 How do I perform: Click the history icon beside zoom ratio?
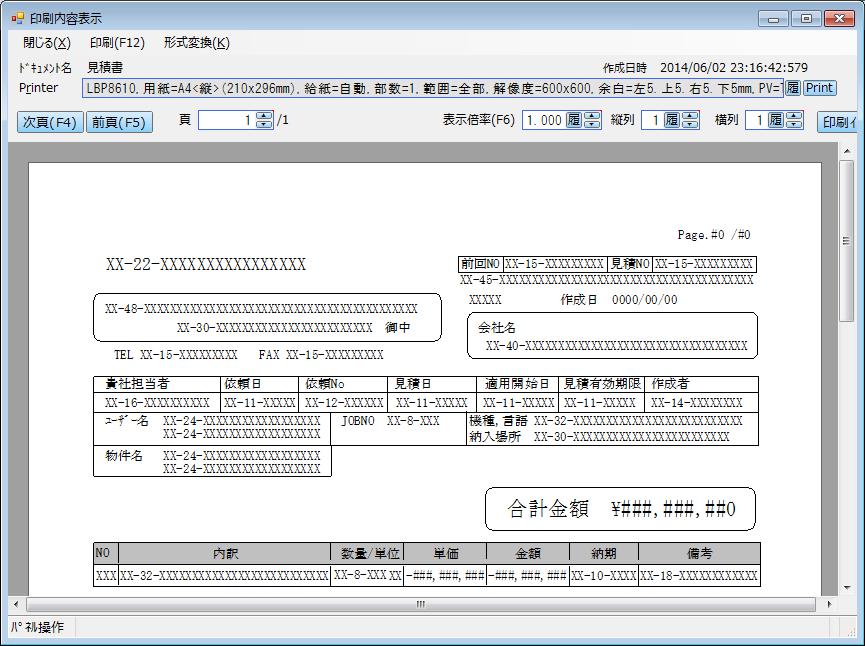point(574,120)
